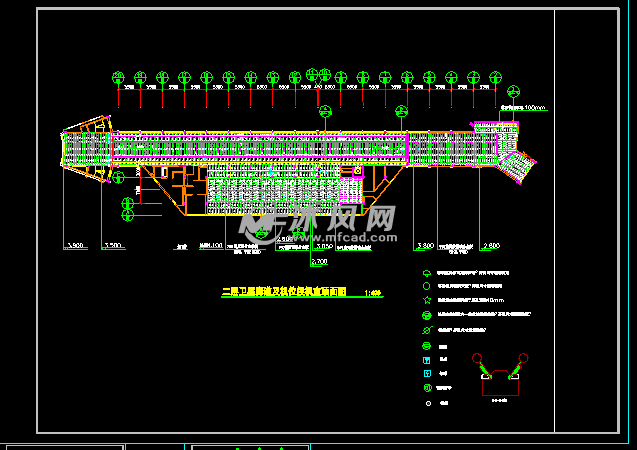
Task: Click the left red circle in the section detail
Action: (478, 358)
